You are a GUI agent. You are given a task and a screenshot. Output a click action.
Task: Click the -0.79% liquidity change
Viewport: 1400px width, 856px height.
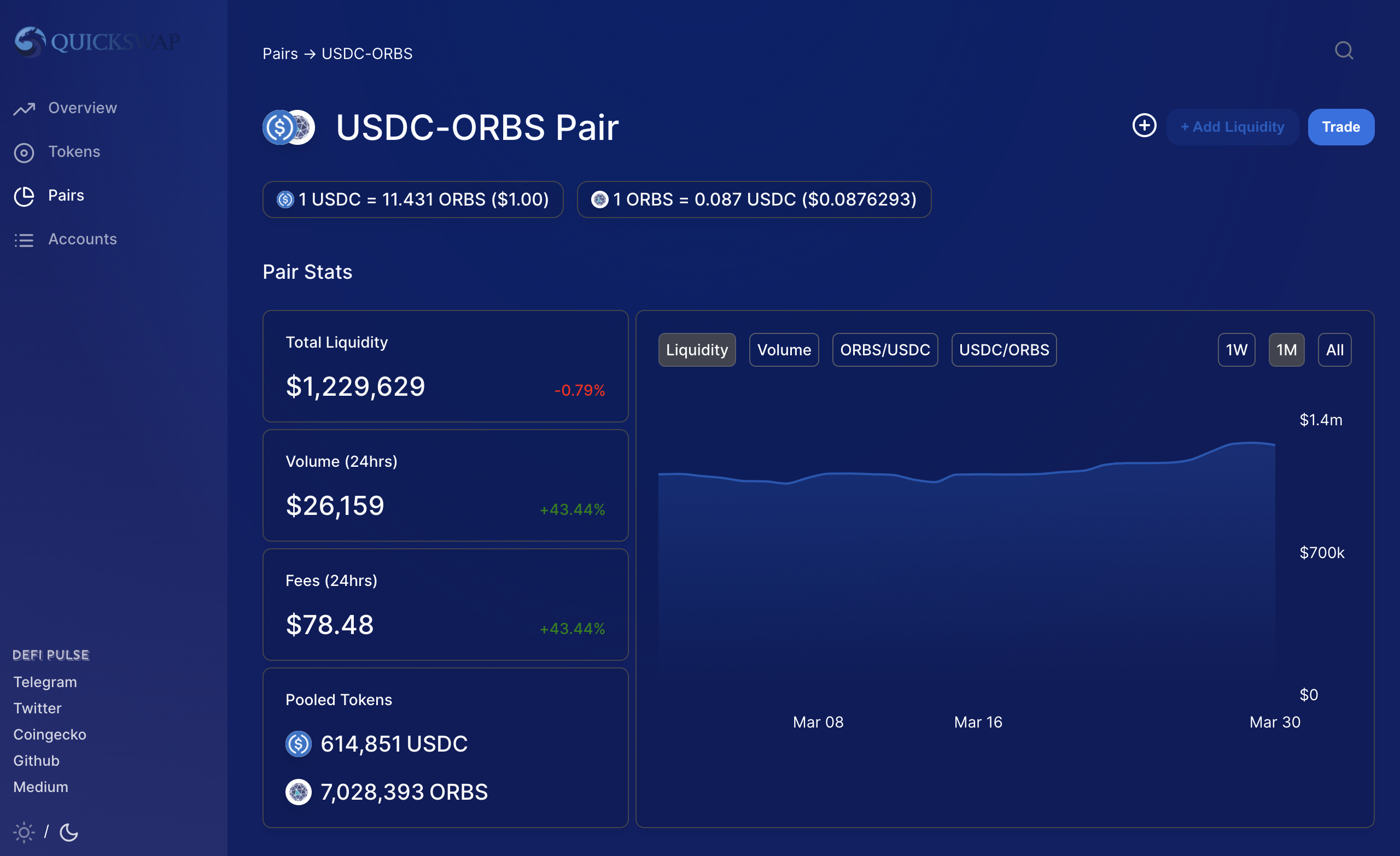(x=580, y=390)
